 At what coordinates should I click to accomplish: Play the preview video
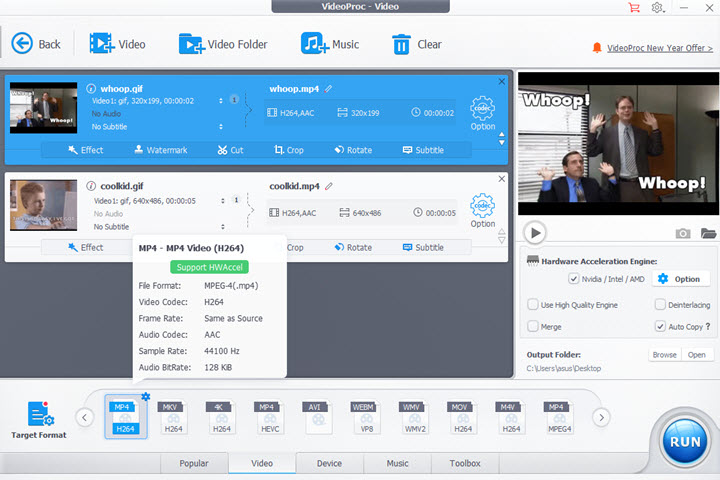(x=534, y=233)
